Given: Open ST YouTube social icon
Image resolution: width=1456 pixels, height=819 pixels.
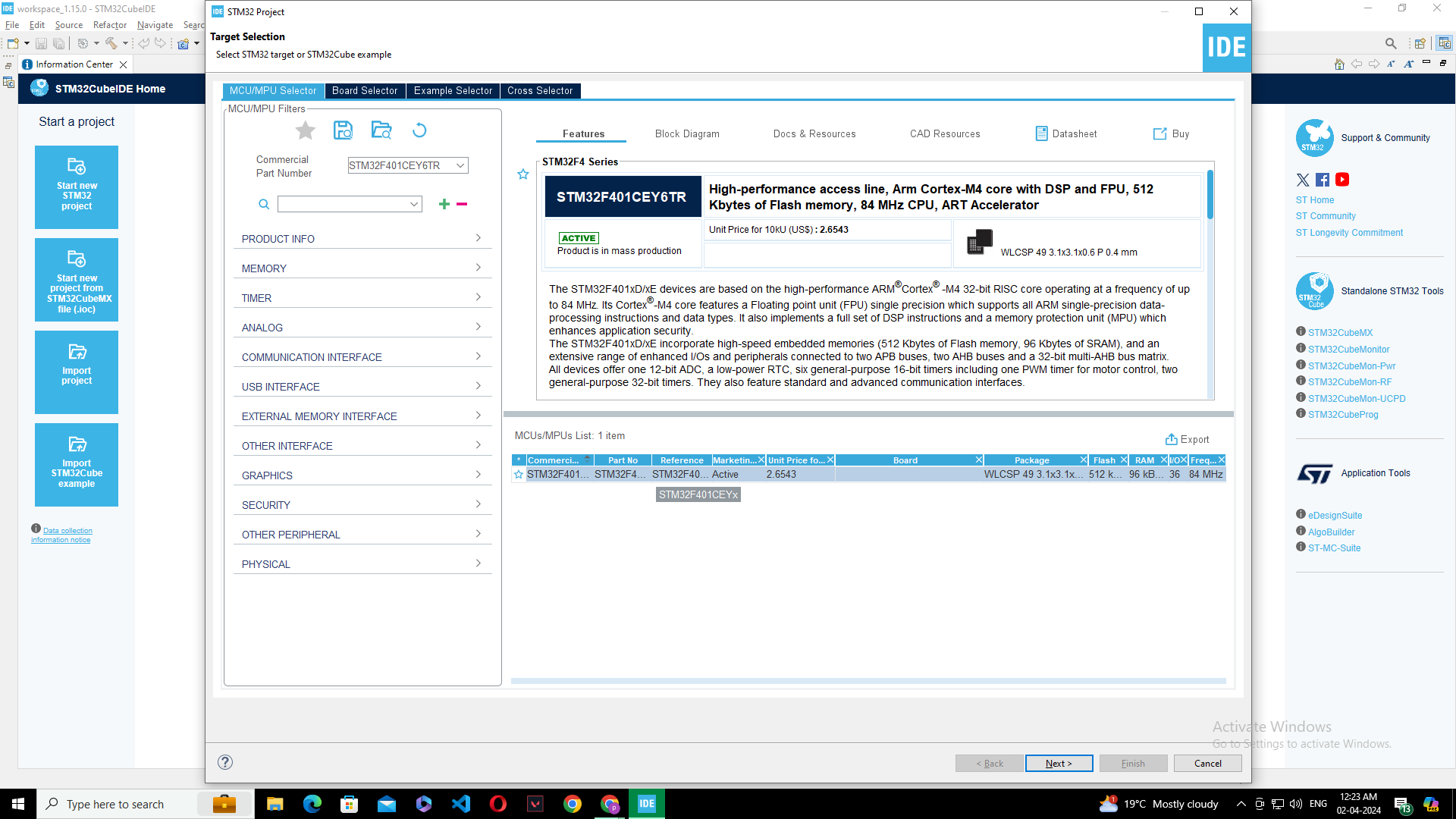Looking at the screenshot, I should 1342,180.
